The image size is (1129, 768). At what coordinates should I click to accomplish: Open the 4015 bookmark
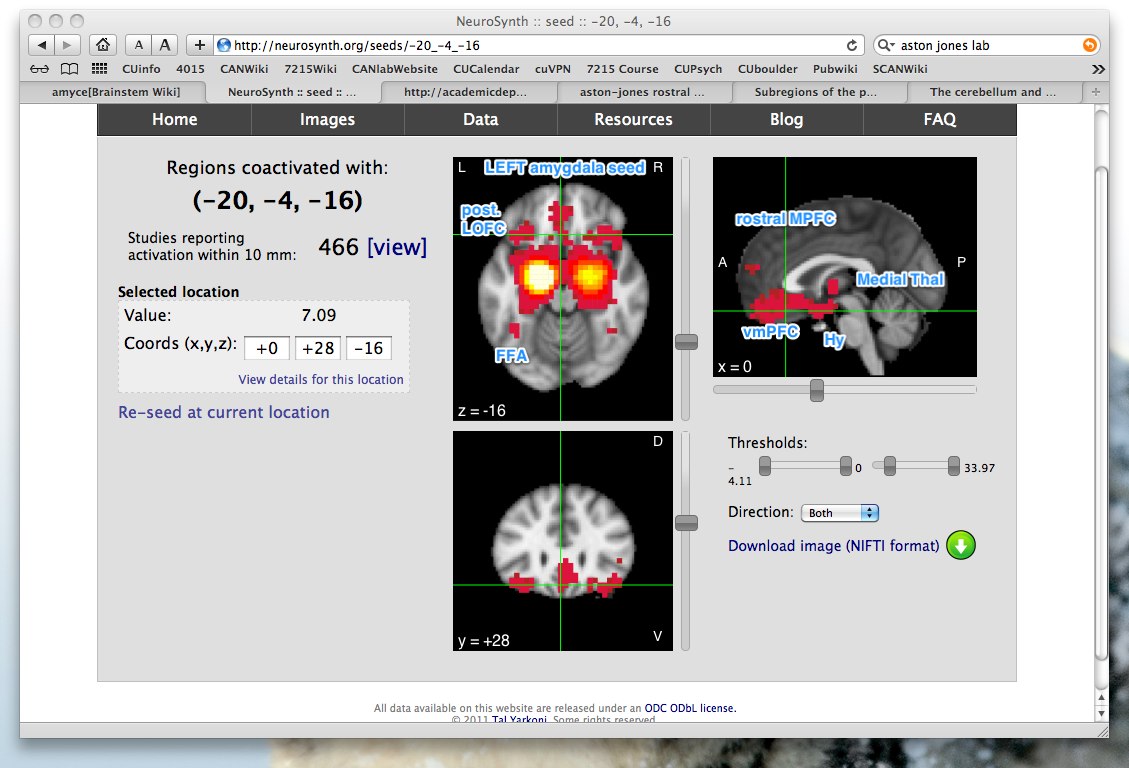tap(190, 69)
